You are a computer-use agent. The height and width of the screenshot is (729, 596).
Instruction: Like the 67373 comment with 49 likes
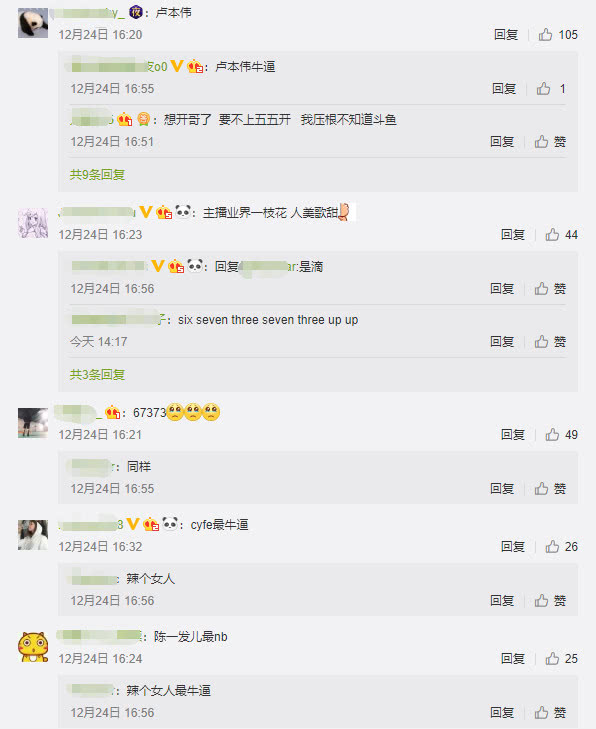click(552, 435)
